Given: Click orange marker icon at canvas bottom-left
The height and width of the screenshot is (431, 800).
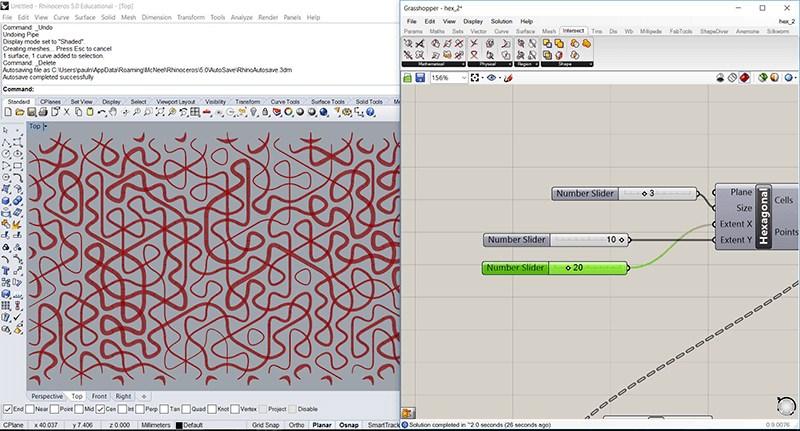Looking at the screenshot, I should (x=408, y=413).
